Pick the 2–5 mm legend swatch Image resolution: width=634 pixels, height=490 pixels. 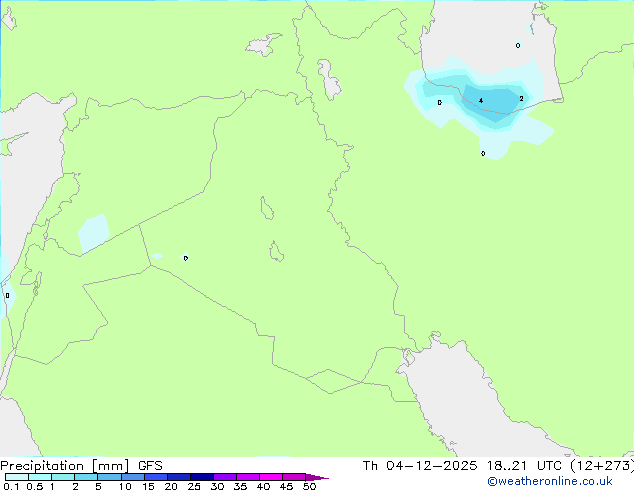point(86,477)
